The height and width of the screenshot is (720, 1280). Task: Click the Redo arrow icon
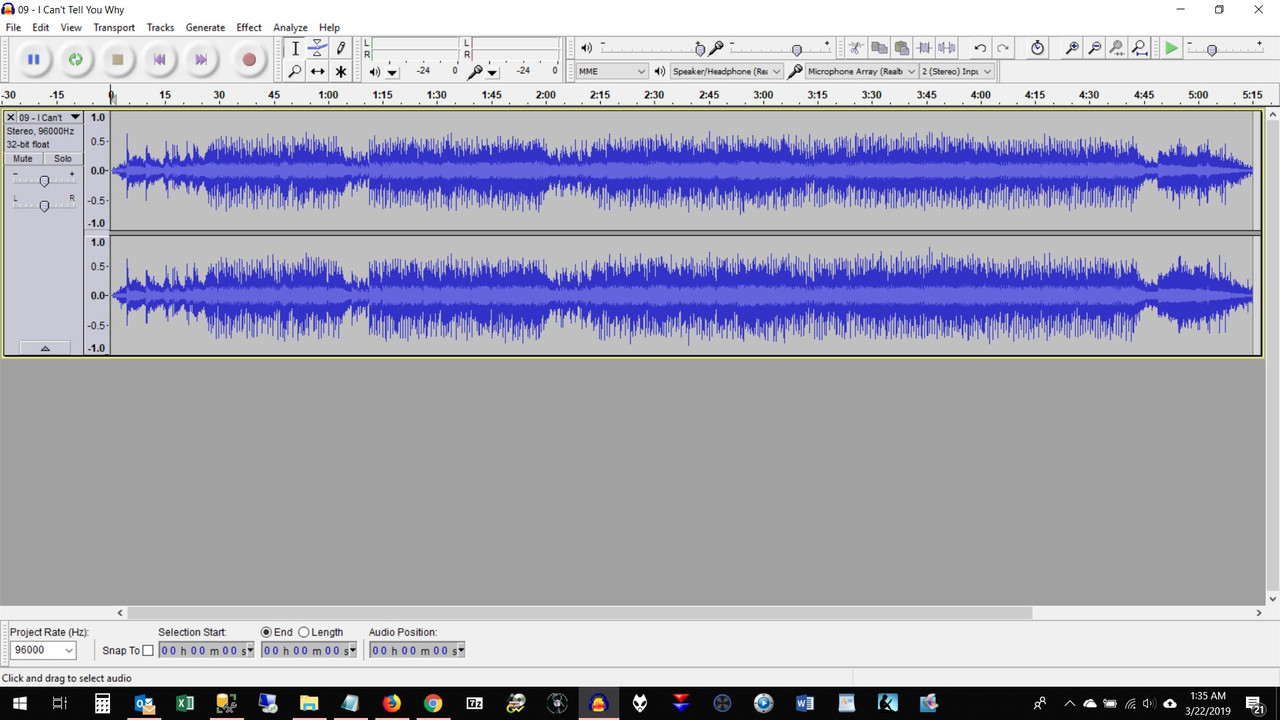click(x=1002, y=48)
